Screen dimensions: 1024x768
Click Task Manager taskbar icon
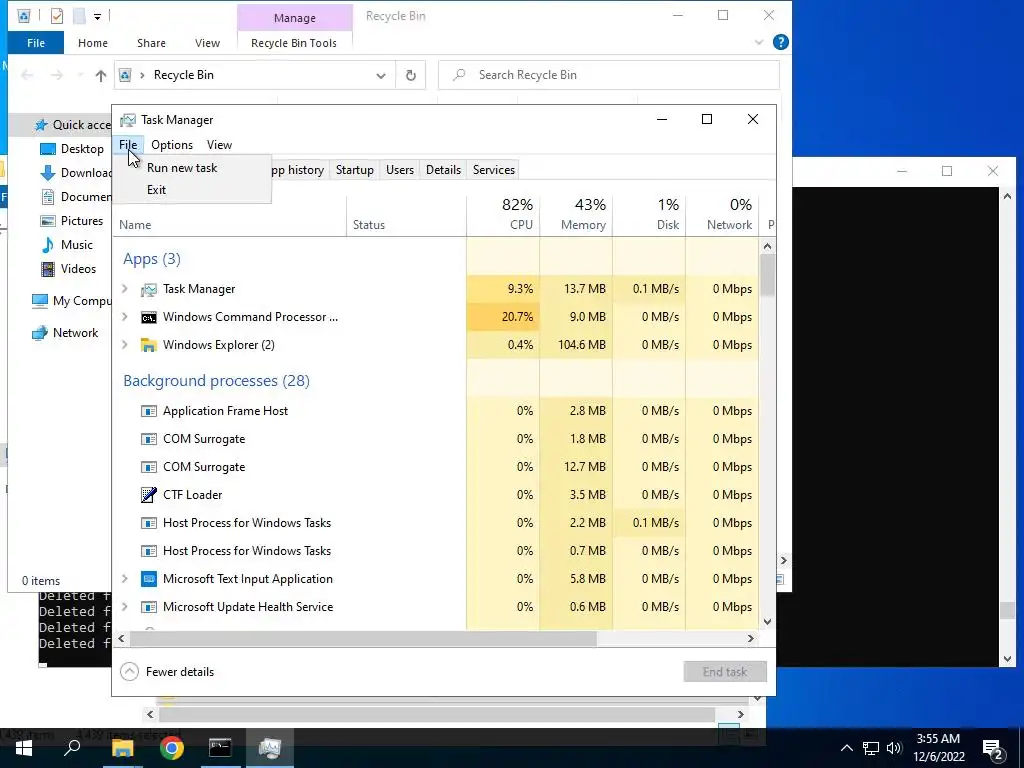point(269,748)
